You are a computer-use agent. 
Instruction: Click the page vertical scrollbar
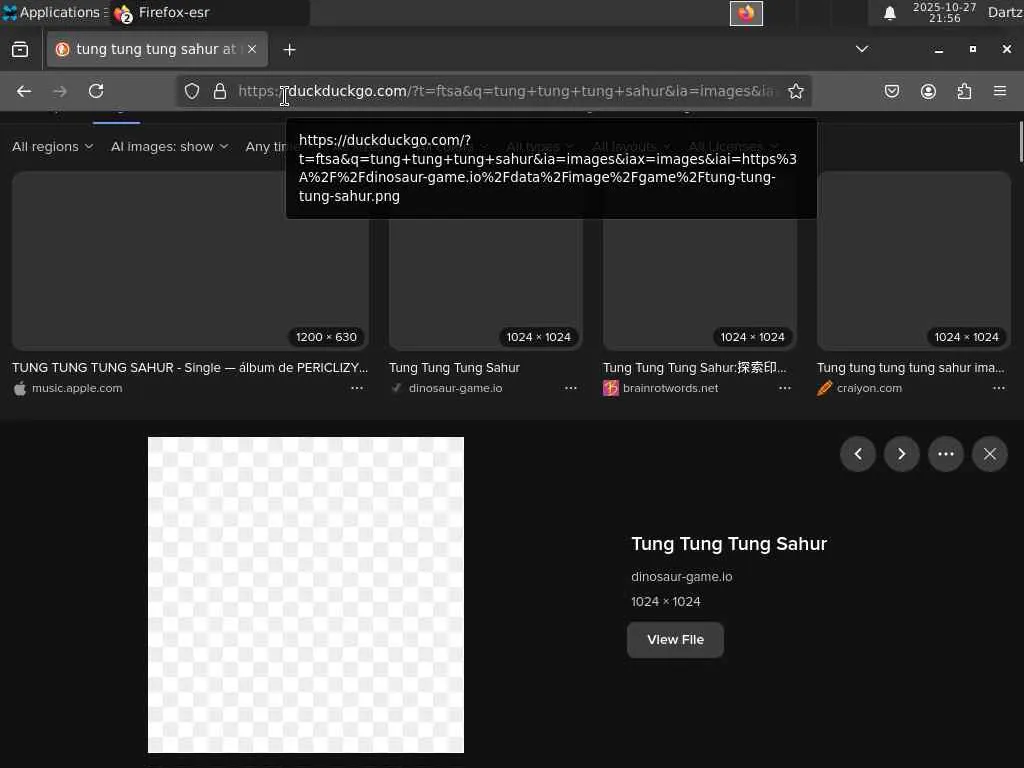coord(1020,141)
